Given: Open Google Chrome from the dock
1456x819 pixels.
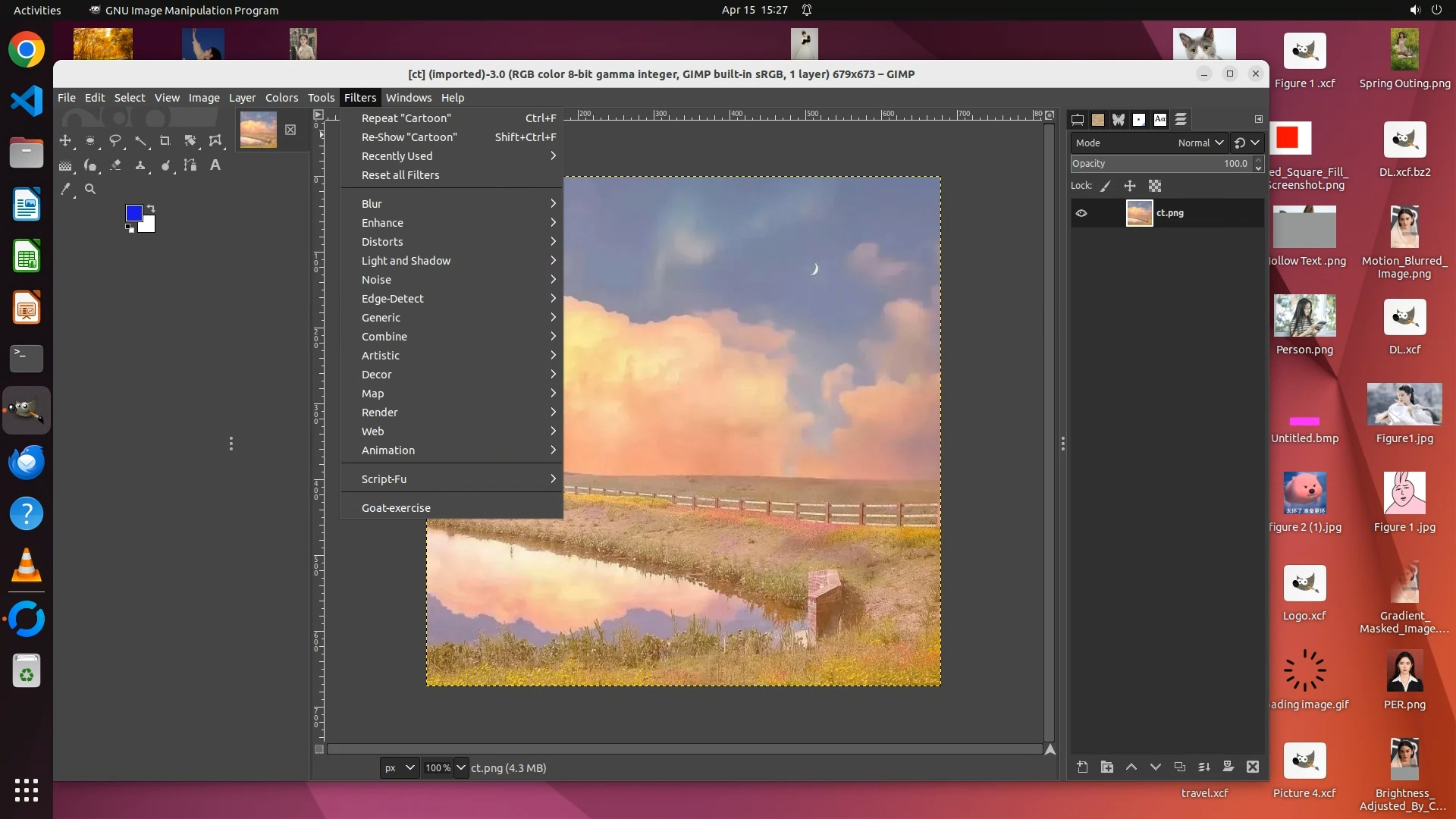Looking at the screenshot, I should click(27, 50).
